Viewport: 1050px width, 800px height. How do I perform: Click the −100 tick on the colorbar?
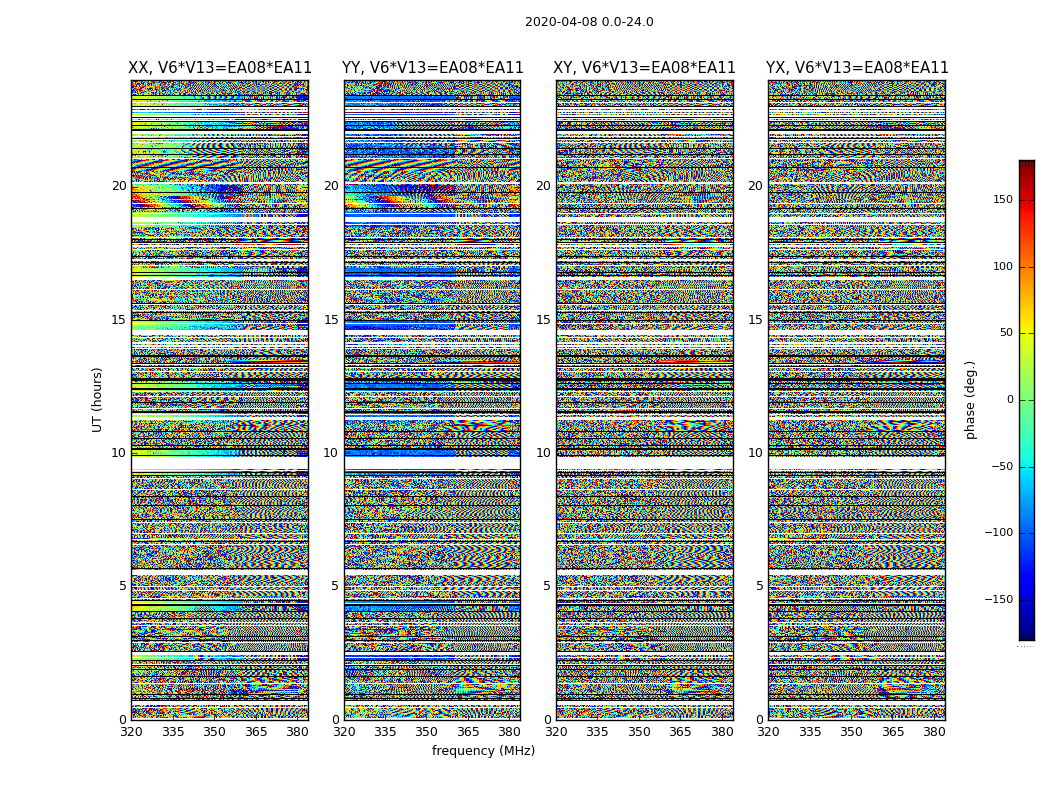(999, 533)
